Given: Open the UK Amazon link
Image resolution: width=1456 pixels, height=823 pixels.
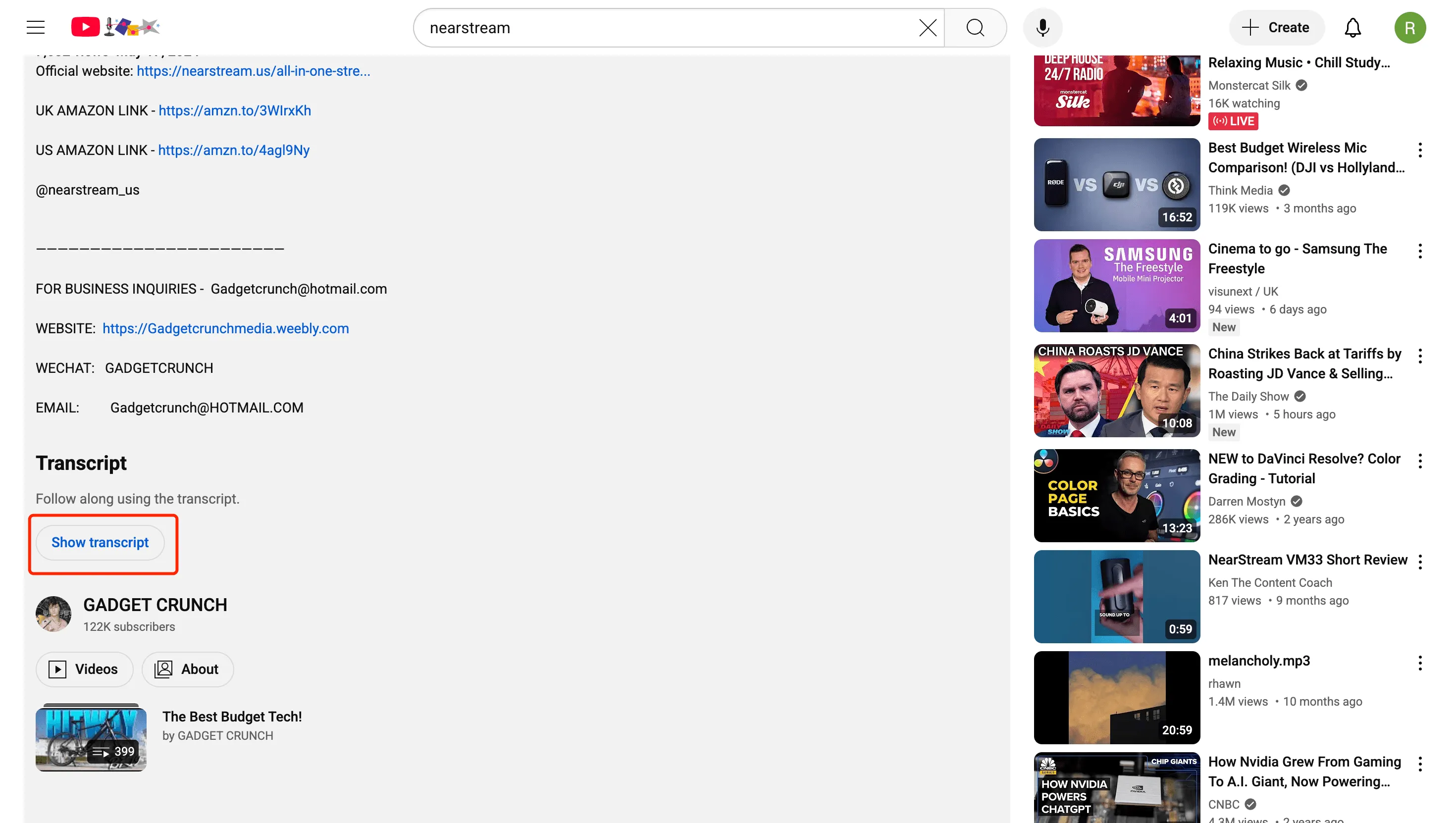Looking at the screenshot, I should point(235,111).
